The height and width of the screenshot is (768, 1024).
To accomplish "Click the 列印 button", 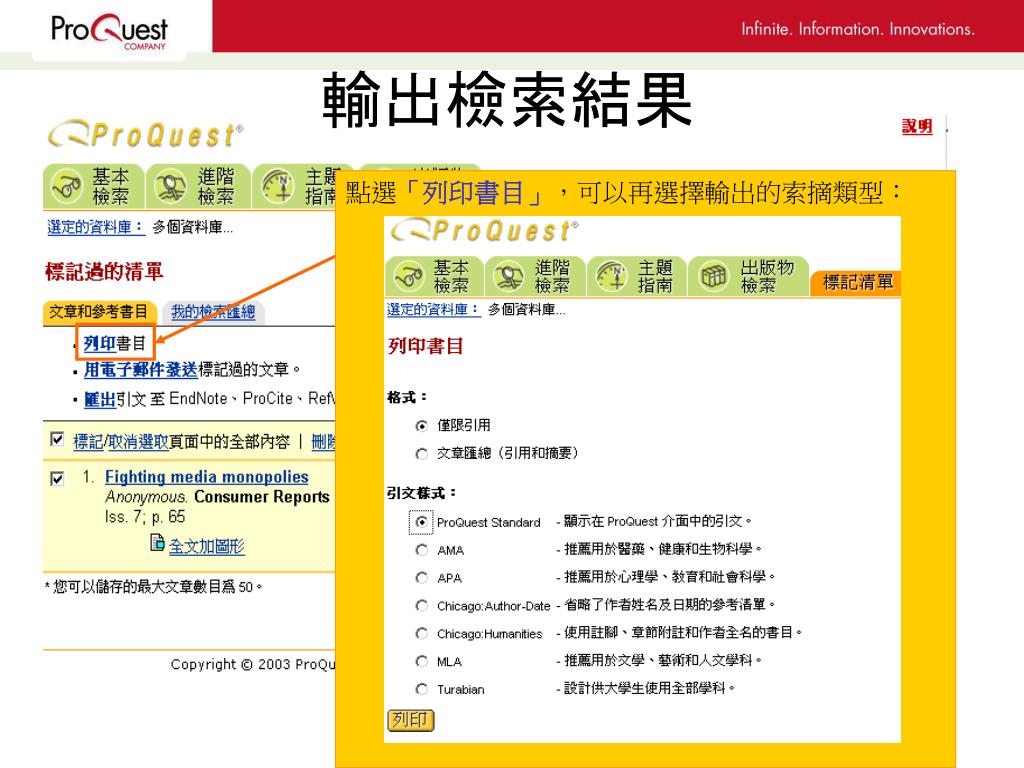I will [x=411, y=720].
